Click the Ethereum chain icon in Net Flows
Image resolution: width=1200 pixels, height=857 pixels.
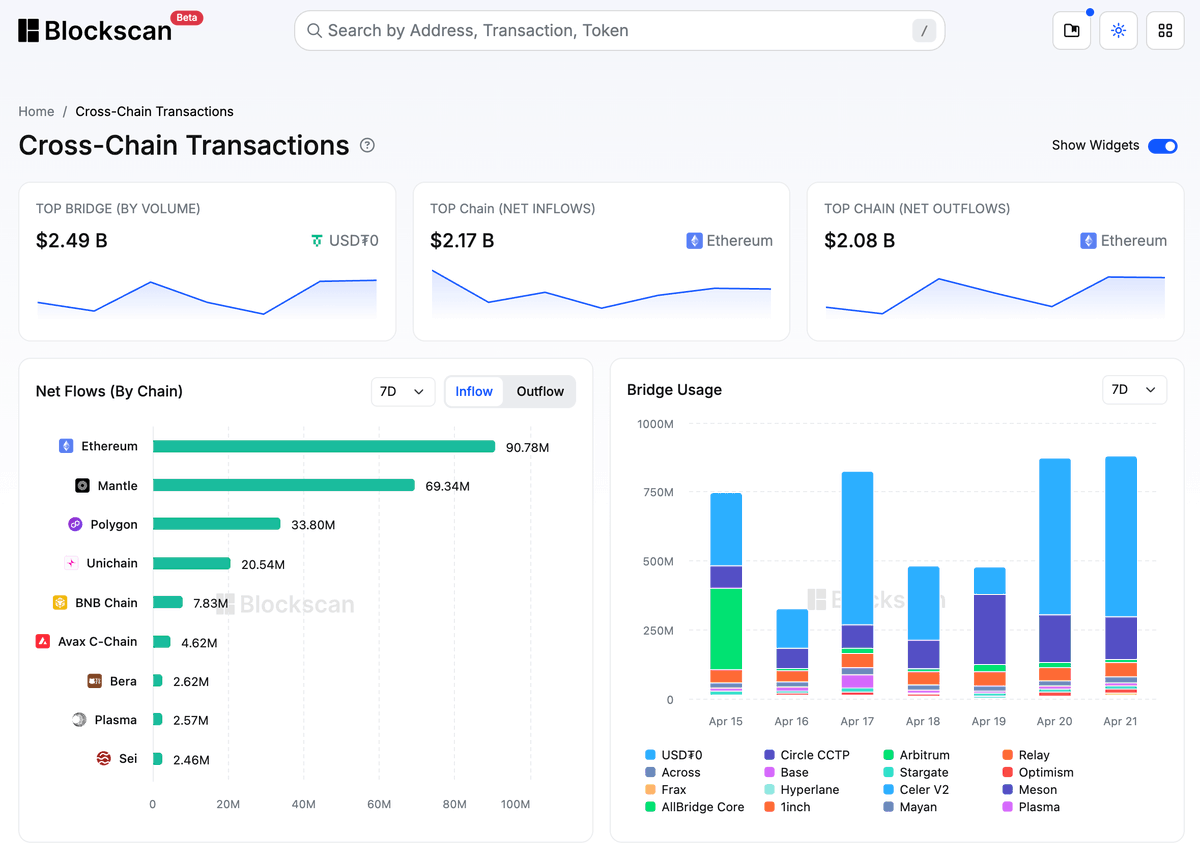66,446
